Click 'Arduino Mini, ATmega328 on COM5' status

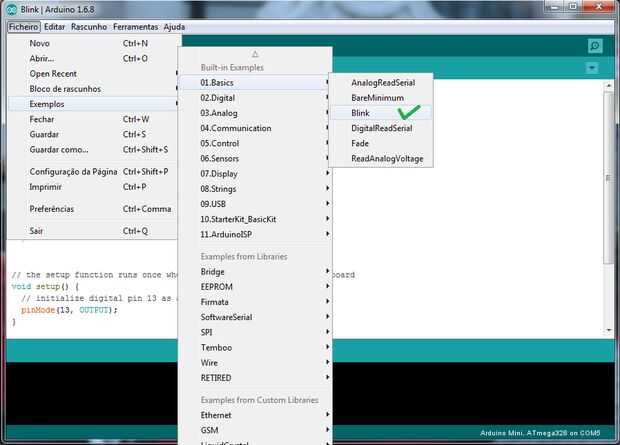540,433
